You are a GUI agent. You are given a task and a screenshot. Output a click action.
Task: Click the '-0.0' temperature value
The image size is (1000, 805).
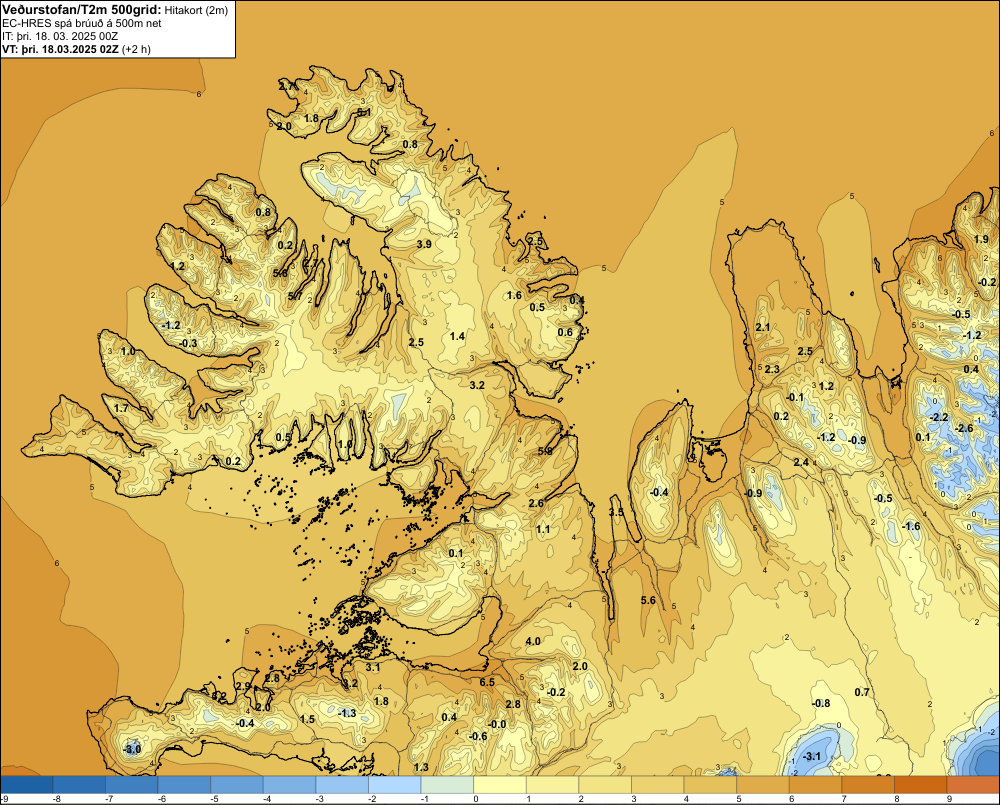[497, 724]
